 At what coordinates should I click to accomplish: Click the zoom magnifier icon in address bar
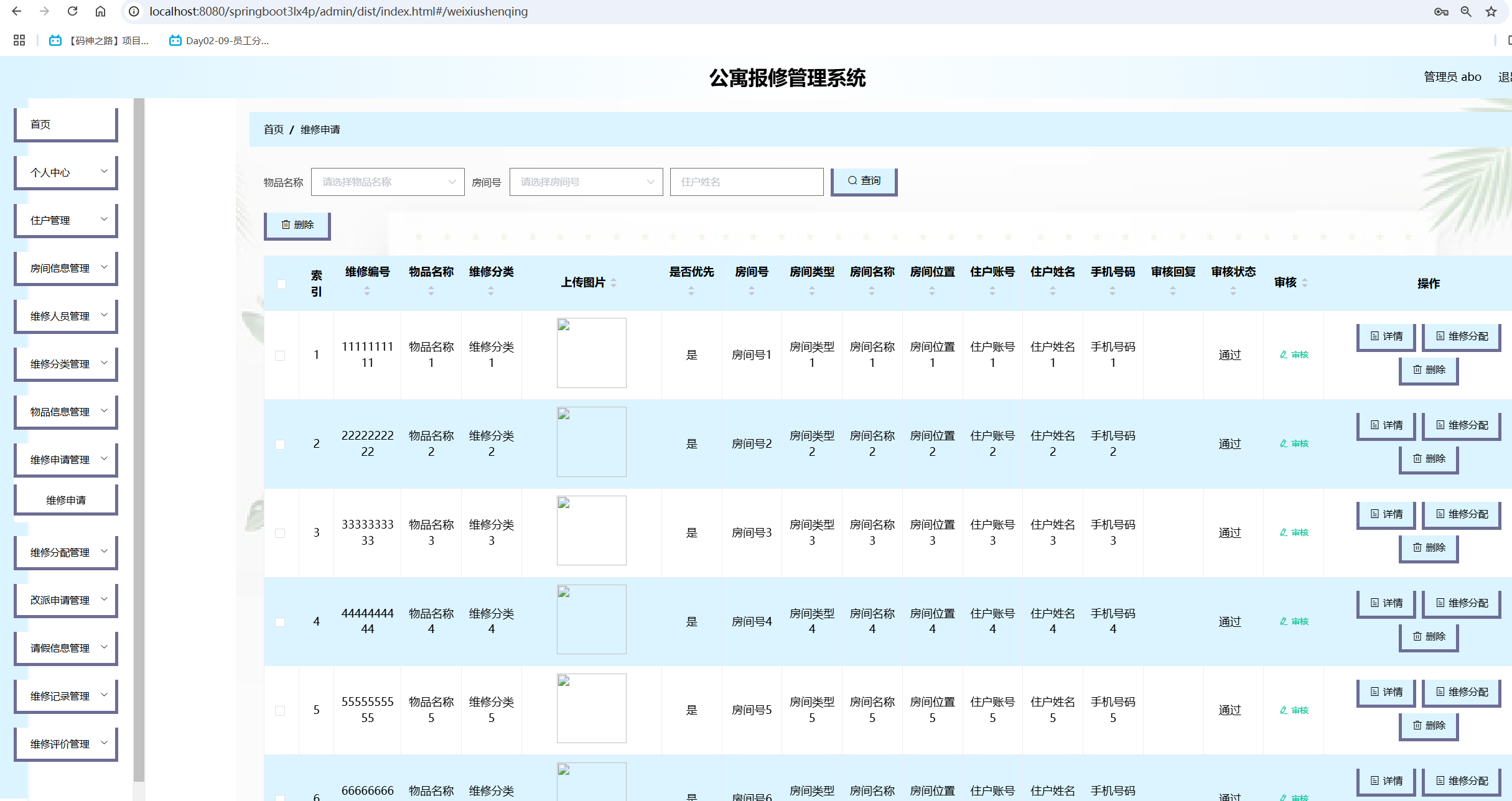[x=1466, y=11]
